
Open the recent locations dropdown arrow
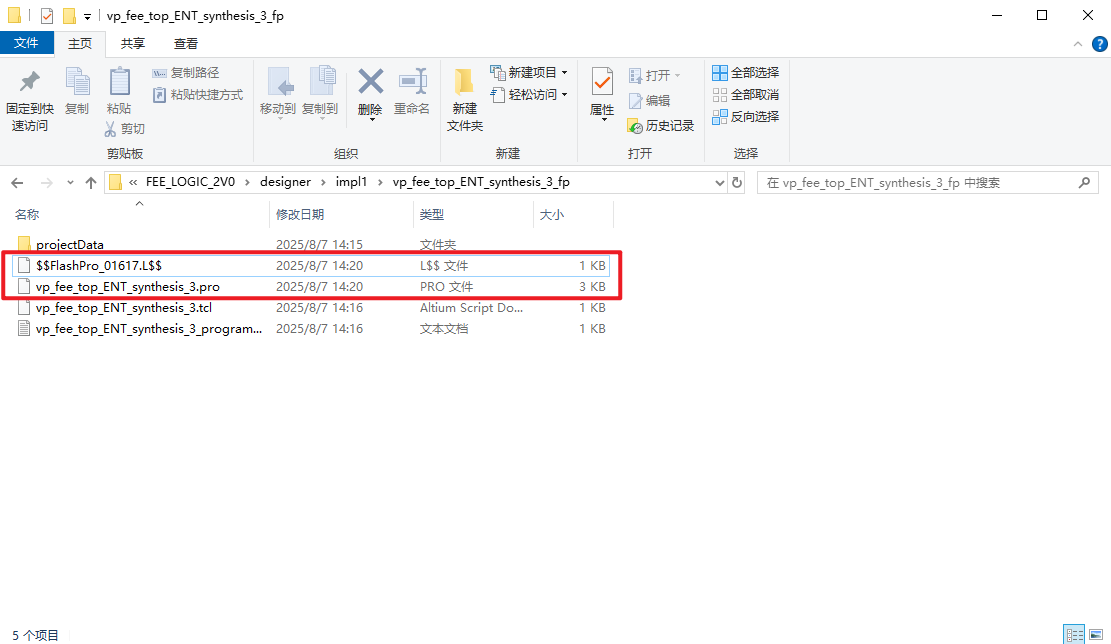[x=70, y=183]
